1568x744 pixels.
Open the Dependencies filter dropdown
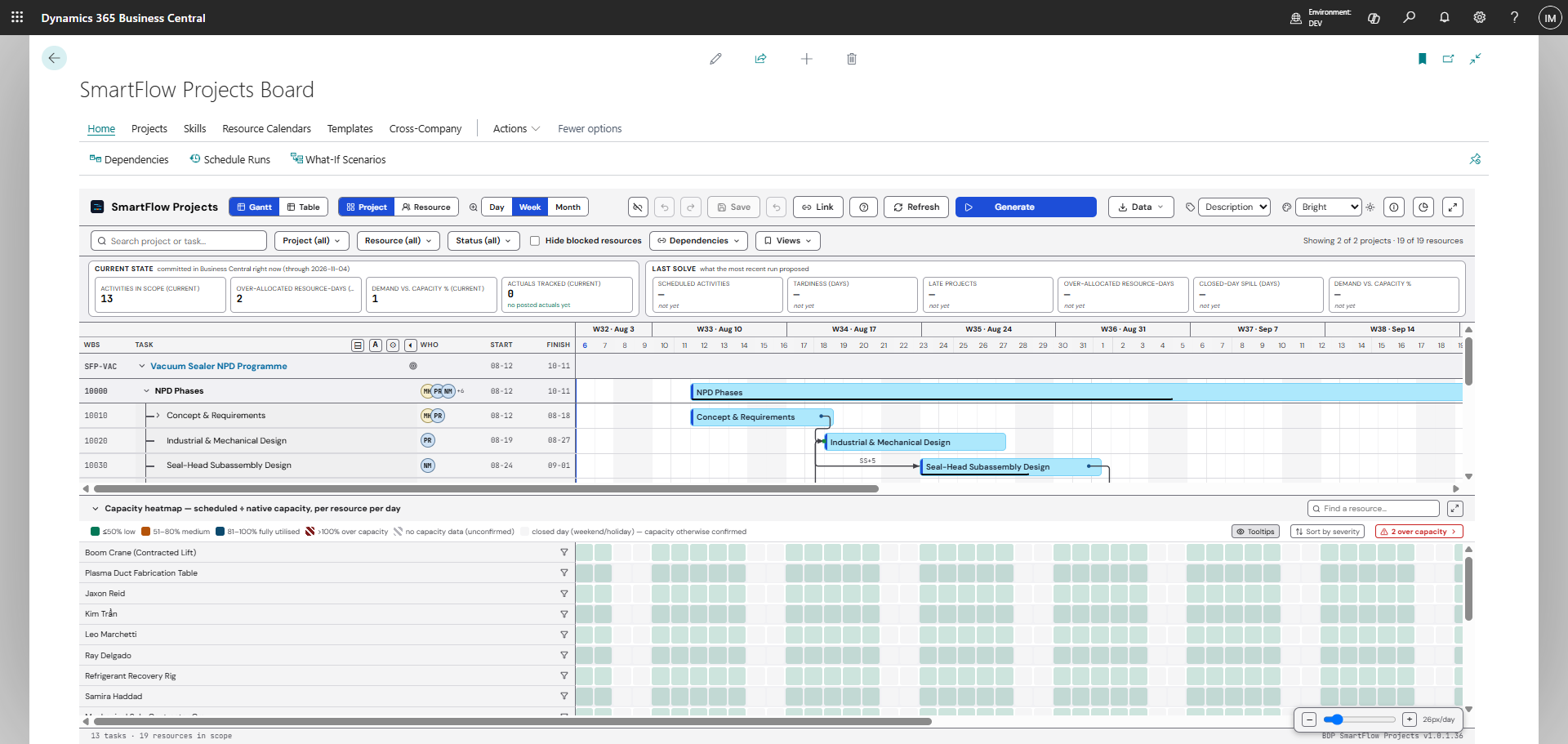pos(698,241)
